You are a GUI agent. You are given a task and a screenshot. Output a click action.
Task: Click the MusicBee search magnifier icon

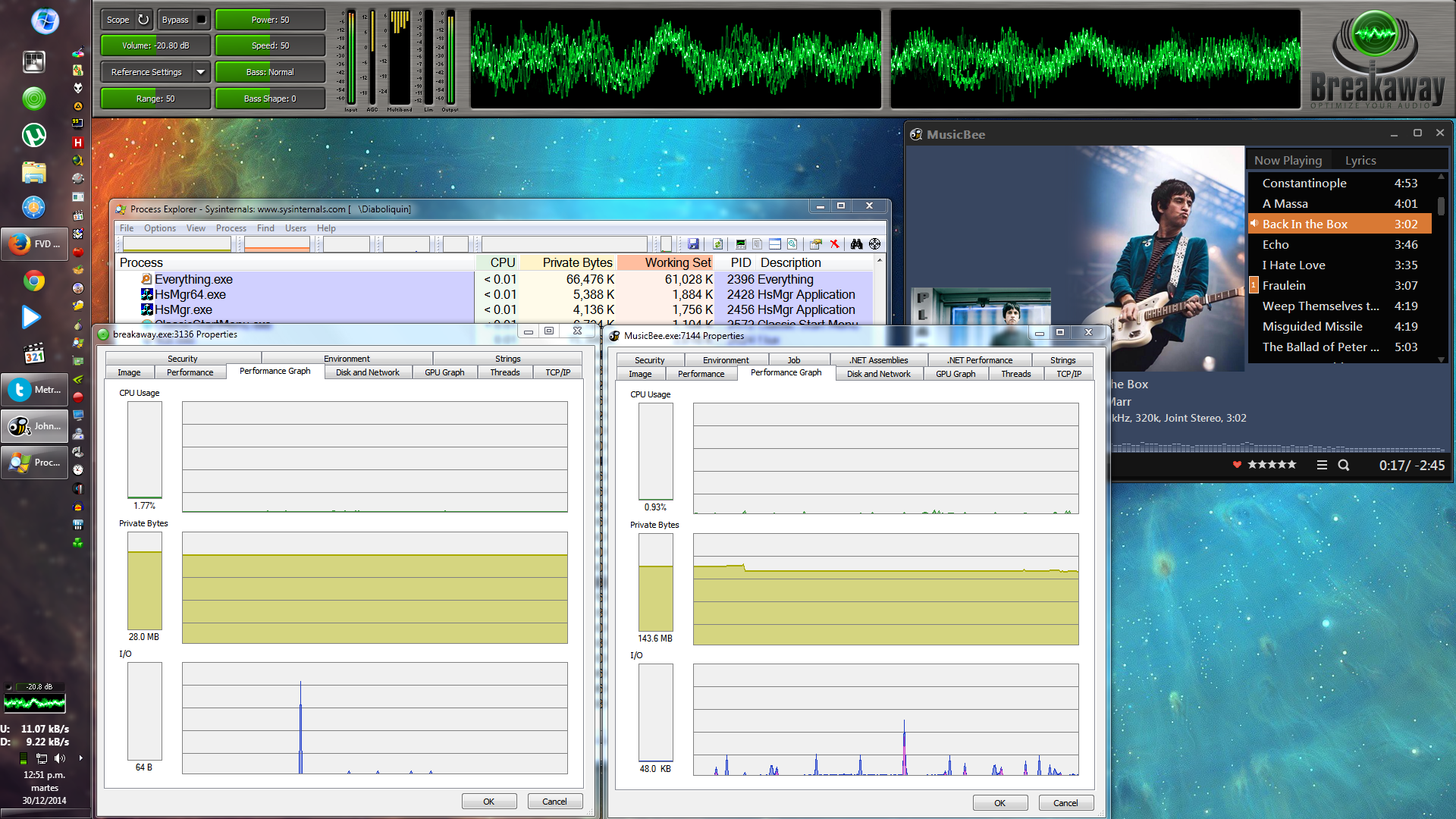[x=1343, y=466]
